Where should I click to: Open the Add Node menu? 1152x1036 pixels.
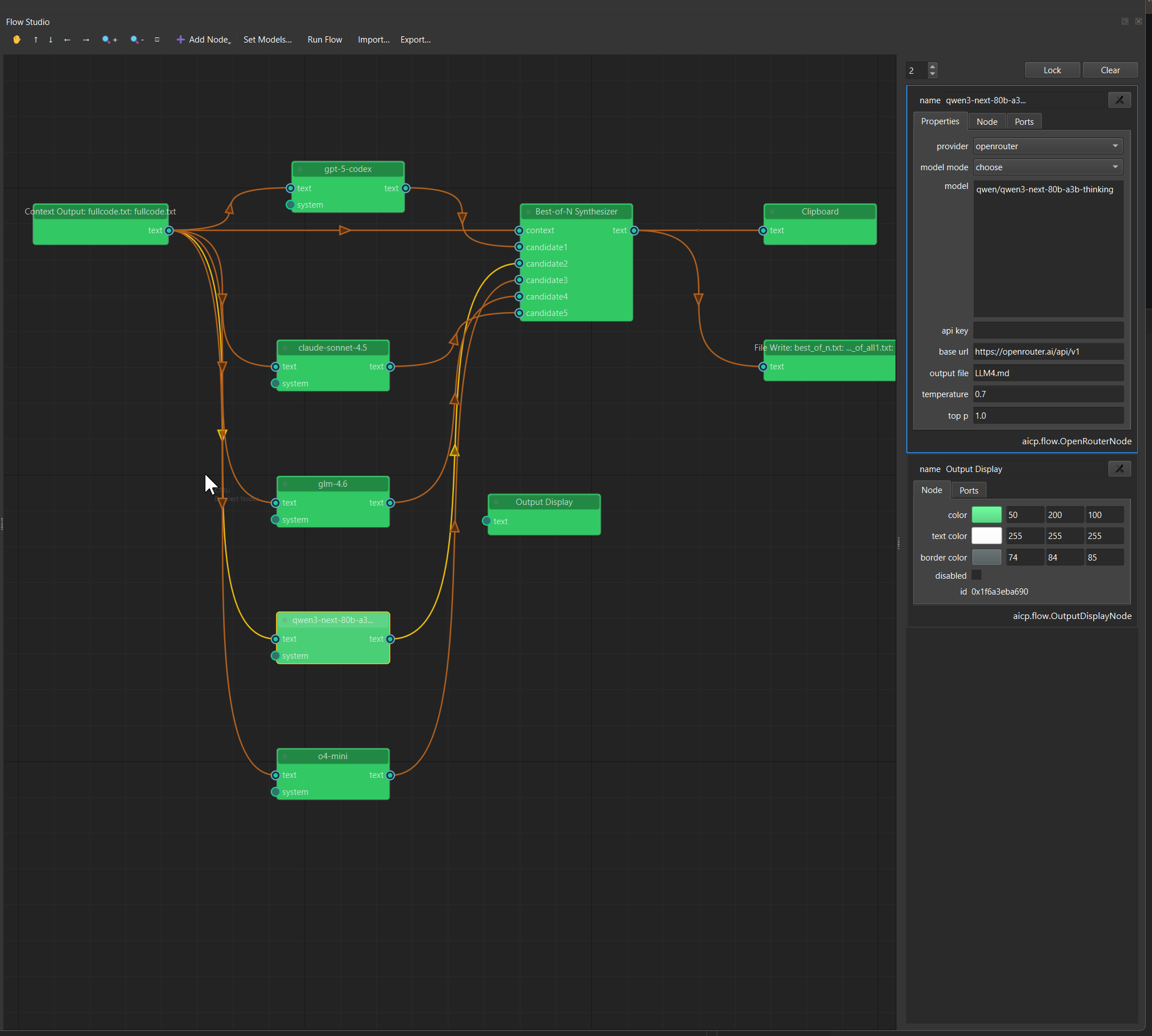(x=203, y=39)
